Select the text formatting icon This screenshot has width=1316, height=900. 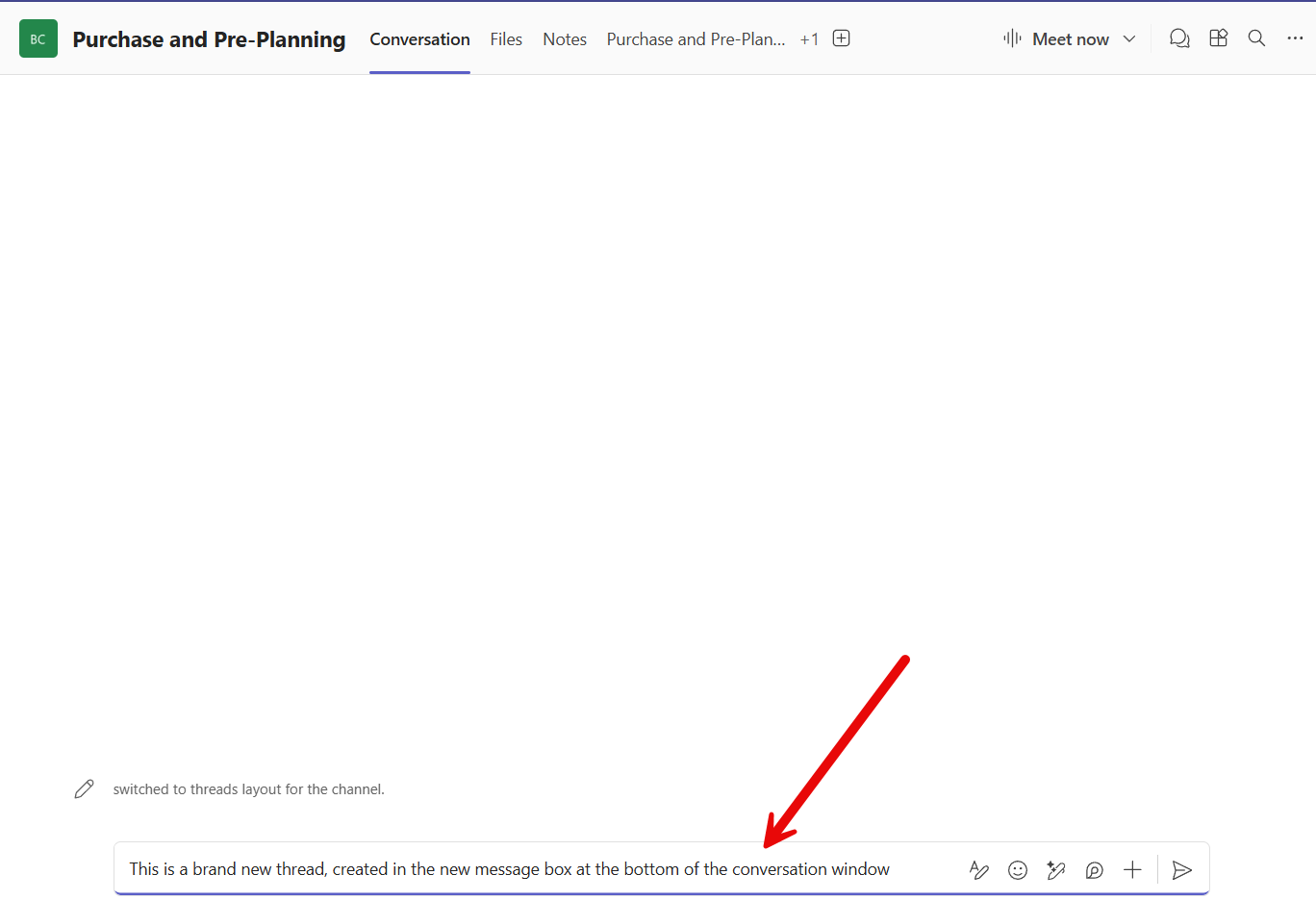(979, 869)
